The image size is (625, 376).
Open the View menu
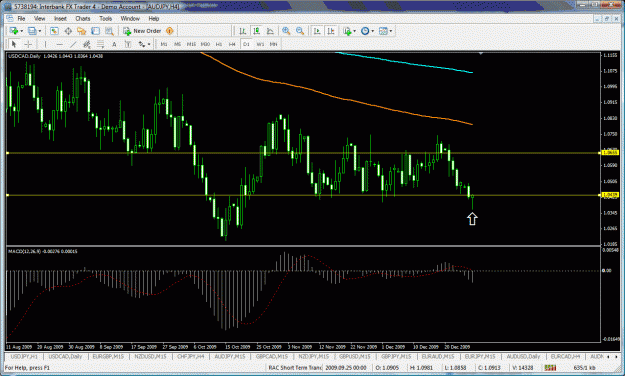[x=39, y=18]
